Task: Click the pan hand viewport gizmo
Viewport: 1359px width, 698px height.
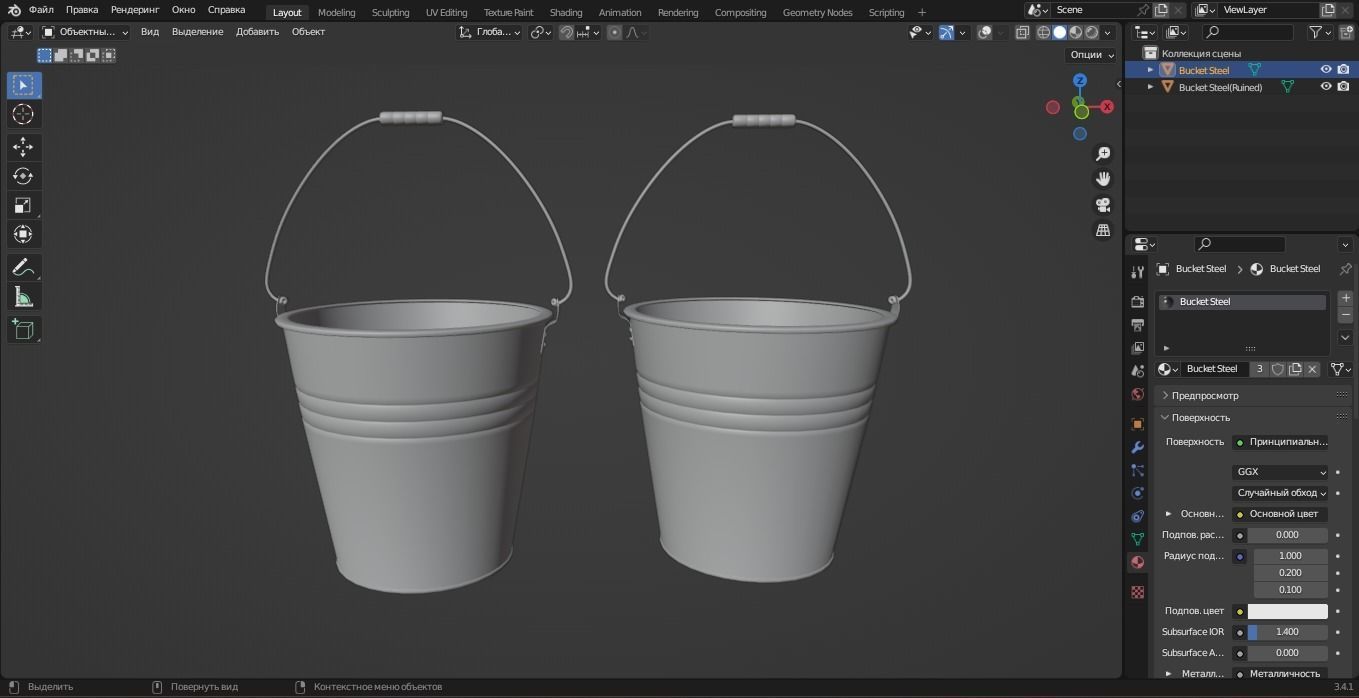Action: [1103, 179]
